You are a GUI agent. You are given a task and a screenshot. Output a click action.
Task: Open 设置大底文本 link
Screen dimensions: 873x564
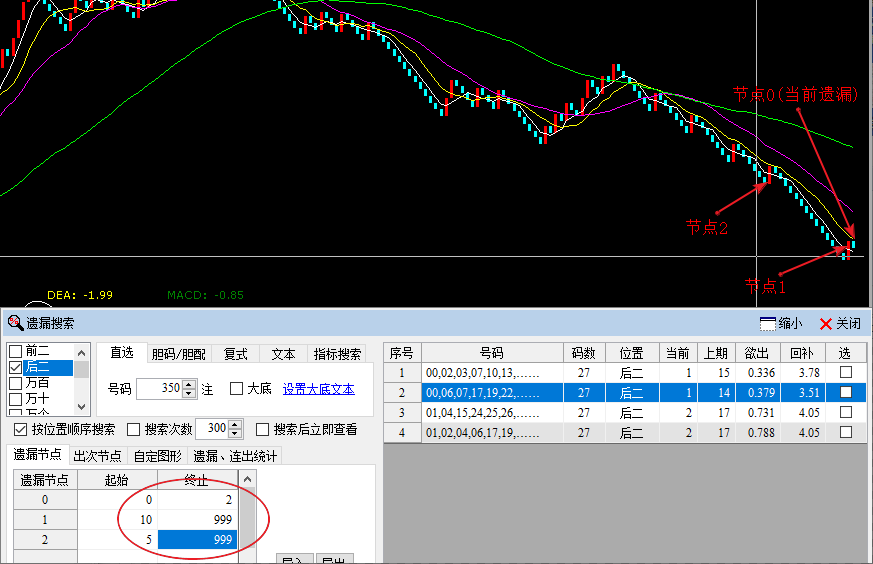point(318,388)
